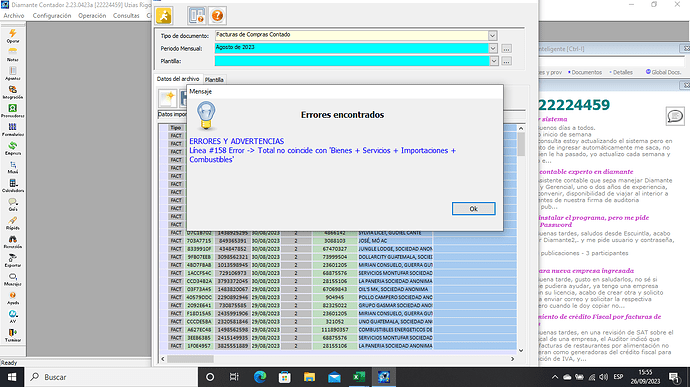
Task: Click the Operar lightning icon in sidebar
Action: pos(13,36)
